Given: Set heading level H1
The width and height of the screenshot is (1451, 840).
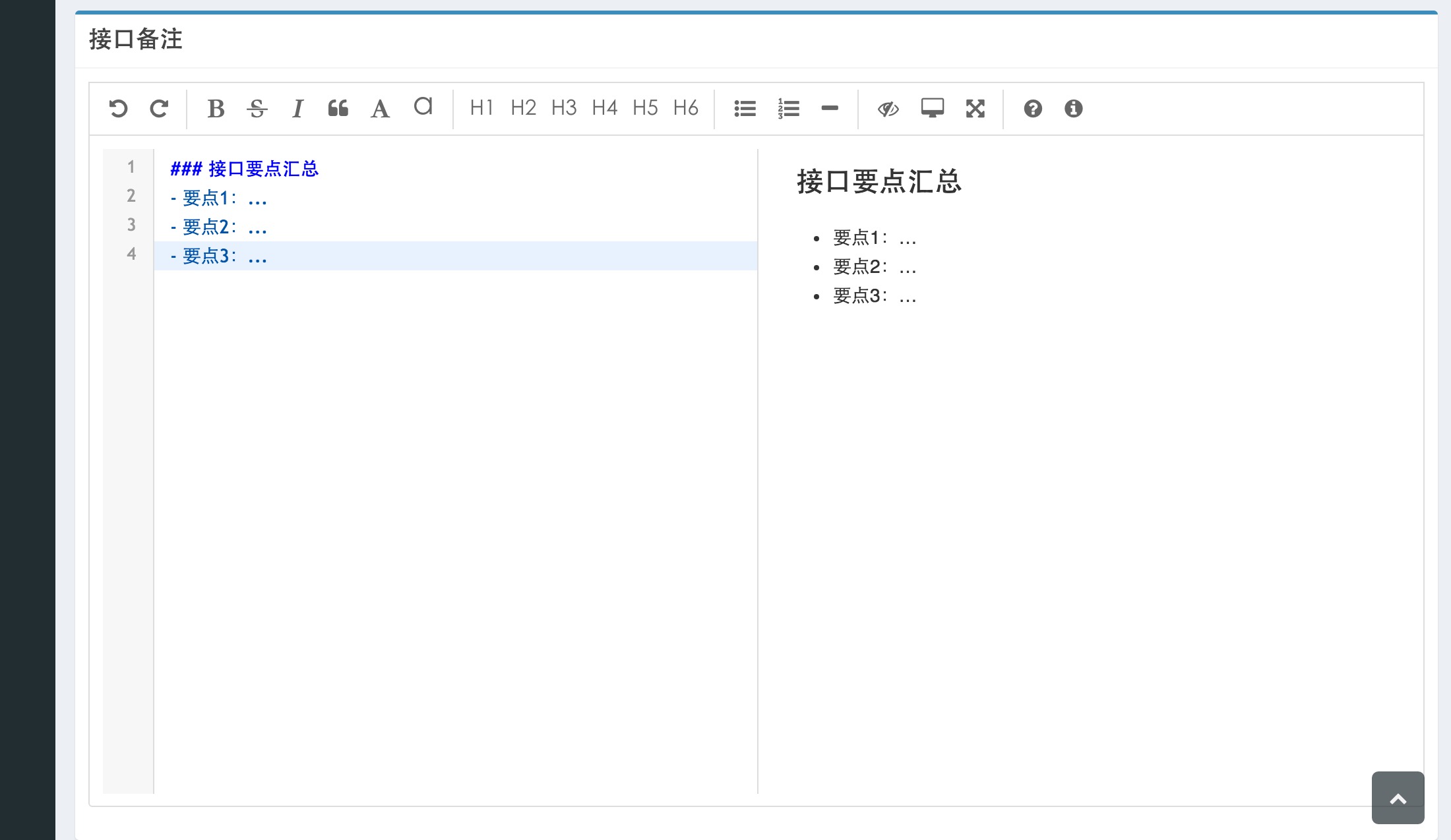Looking at the screenshot, I should pos(482,108).
